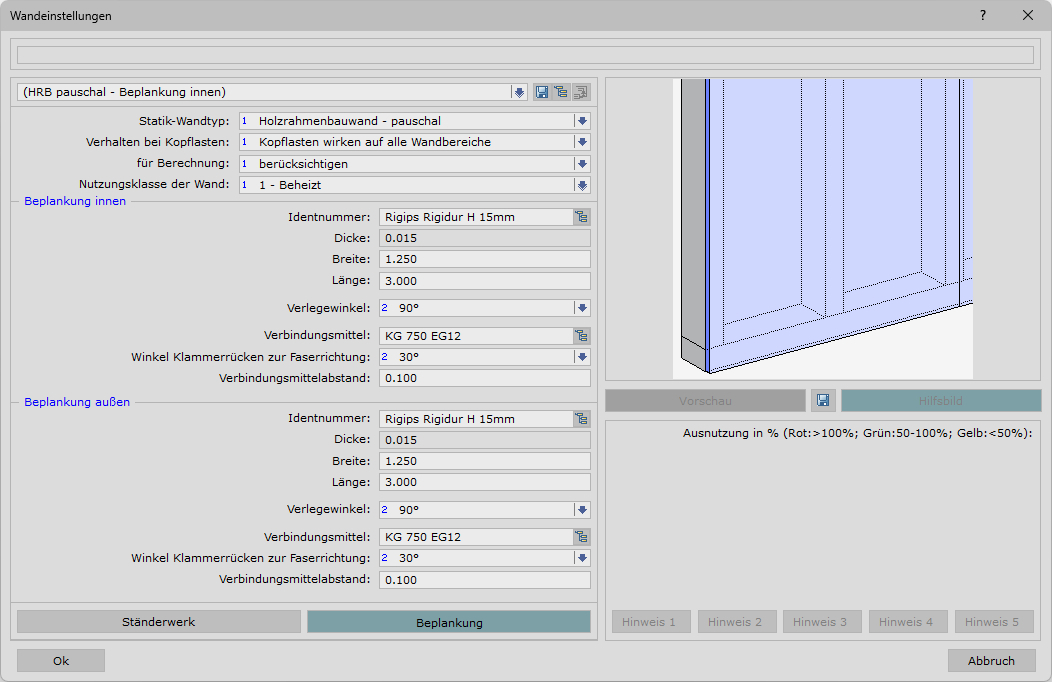The image size is (1052, 682).
Task: Browse Identnummer material for Beplankung innen
Action: coord(581,217)
